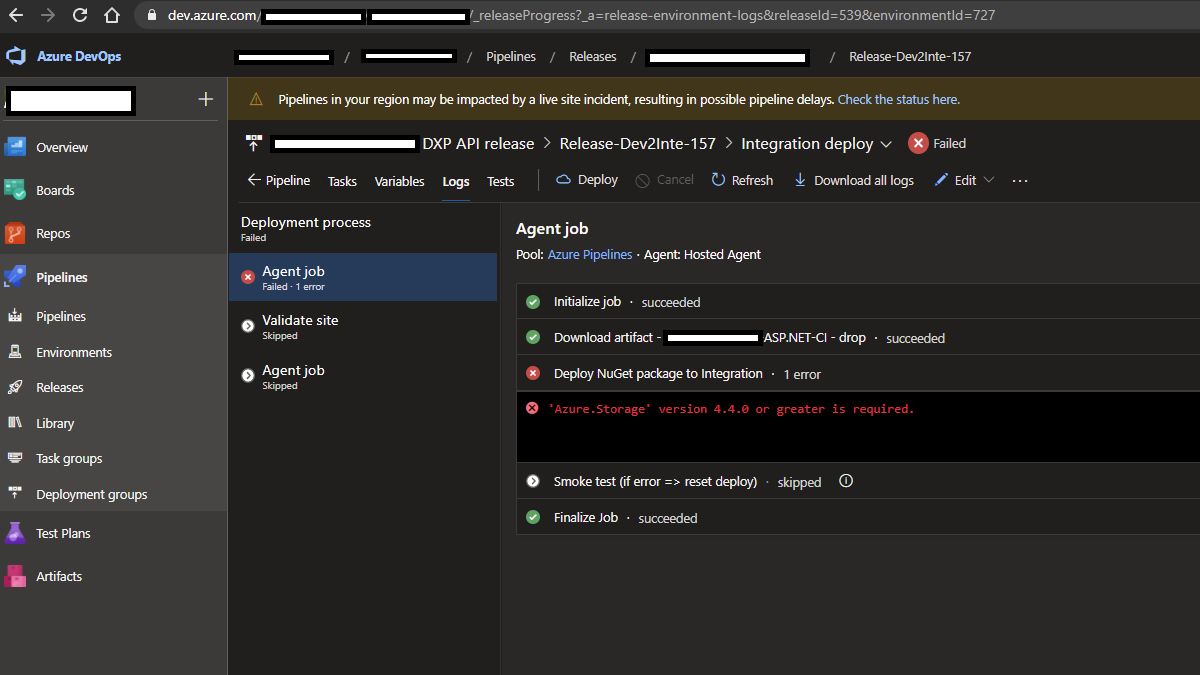Click the Download all logs button

click(x=854, y=180)
